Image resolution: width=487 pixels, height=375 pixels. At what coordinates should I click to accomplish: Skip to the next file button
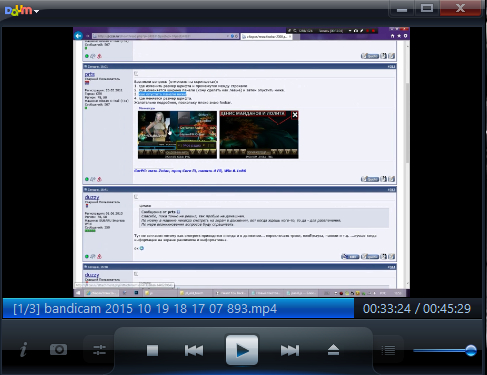[x=290, y=350]
